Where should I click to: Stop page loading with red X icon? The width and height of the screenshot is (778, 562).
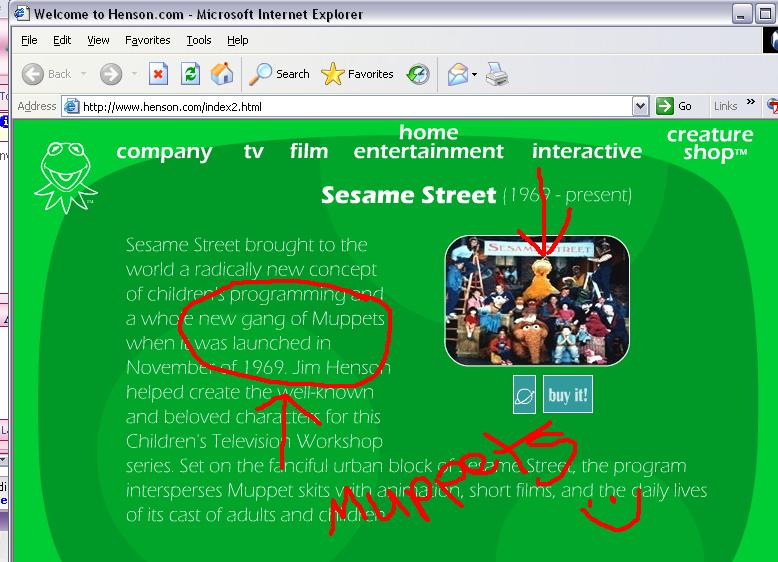click(158, 74)
